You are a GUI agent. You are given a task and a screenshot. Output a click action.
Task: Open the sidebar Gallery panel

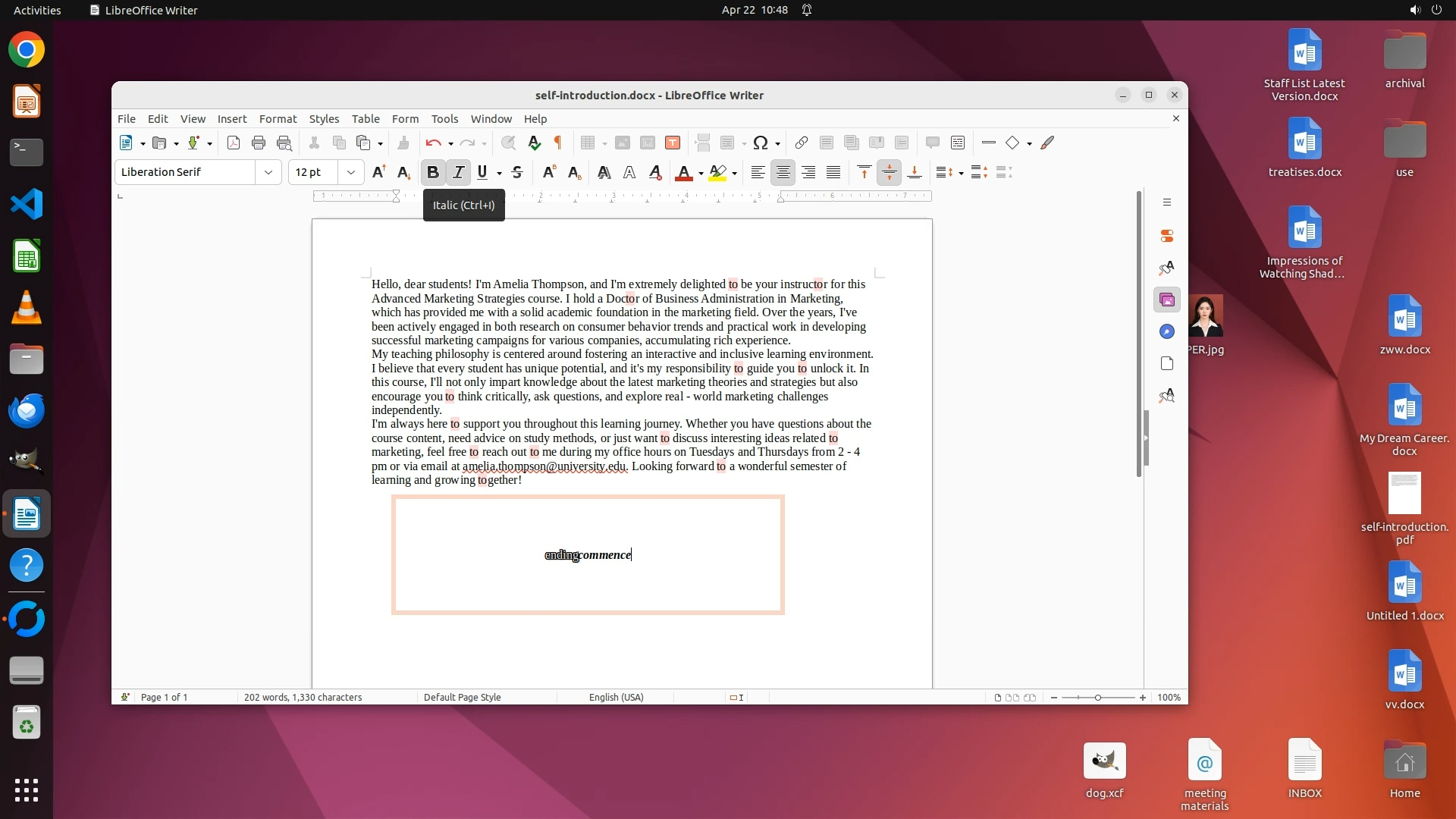(x=1167, y=300)
